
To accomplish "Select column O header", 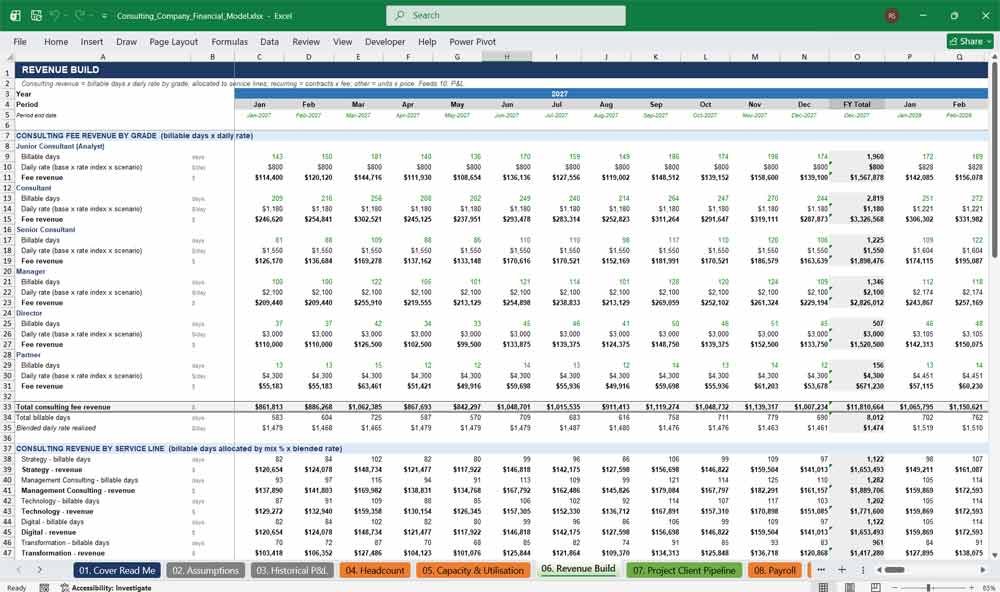I will (857, 57).
